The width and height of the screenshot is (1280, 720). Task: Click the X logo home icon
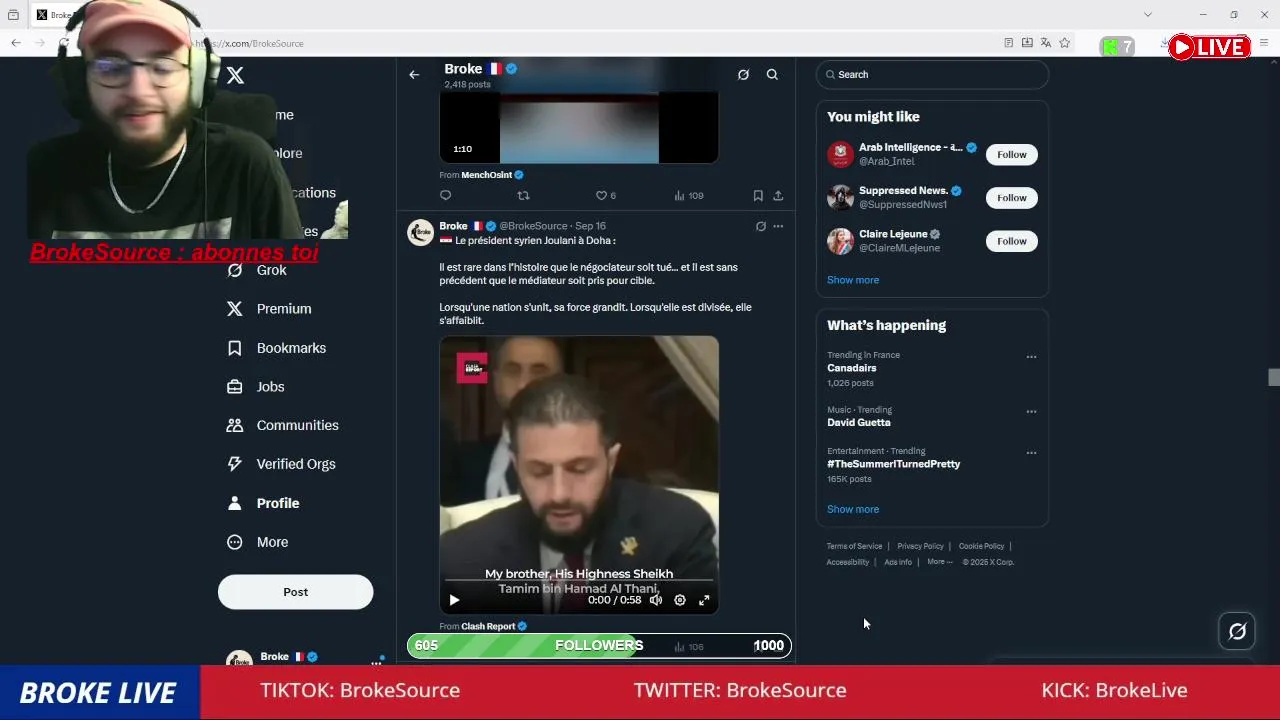(x=235, y=75)
